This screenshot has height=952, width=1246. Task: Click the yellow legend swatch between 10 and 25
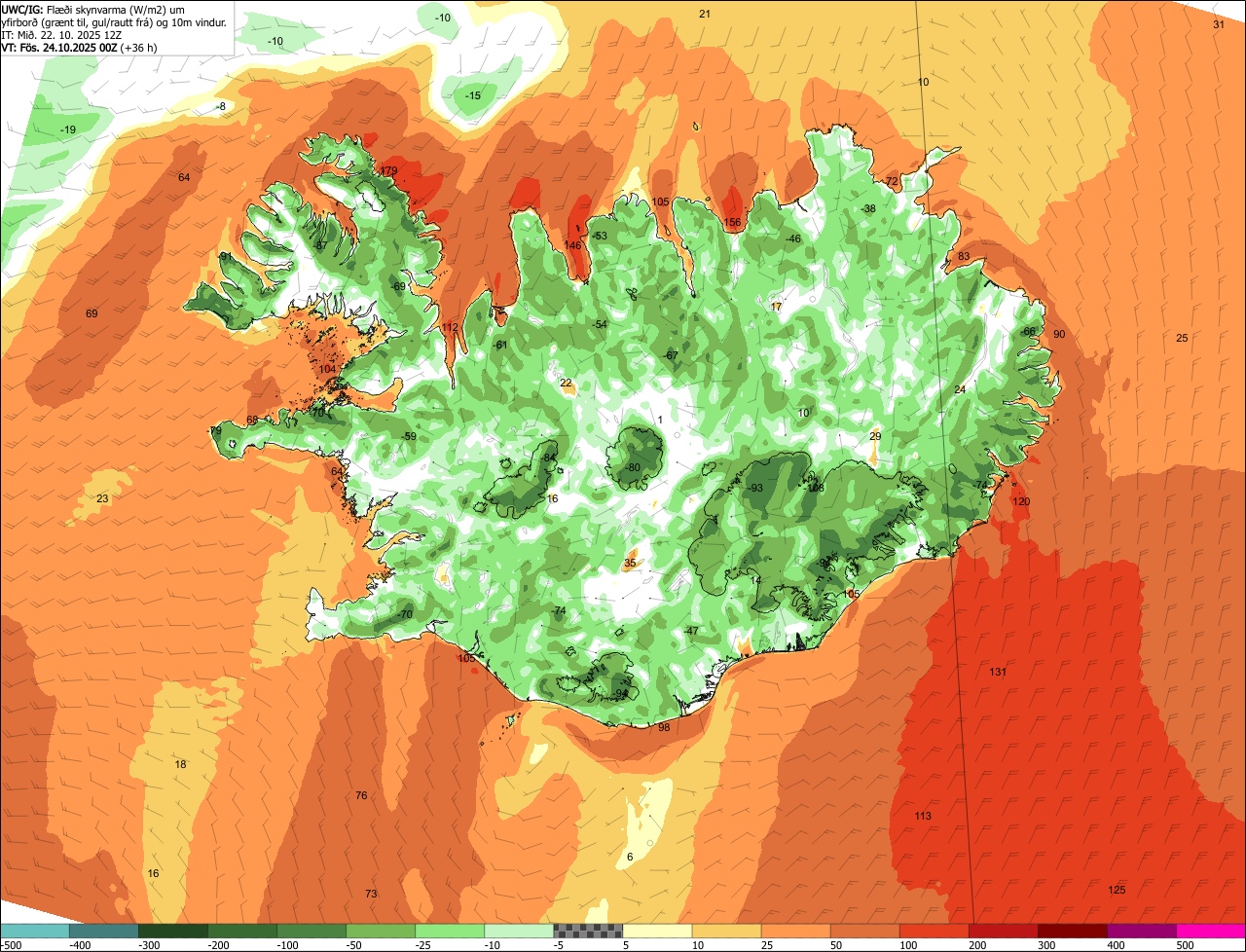click(x=727, y=931)
